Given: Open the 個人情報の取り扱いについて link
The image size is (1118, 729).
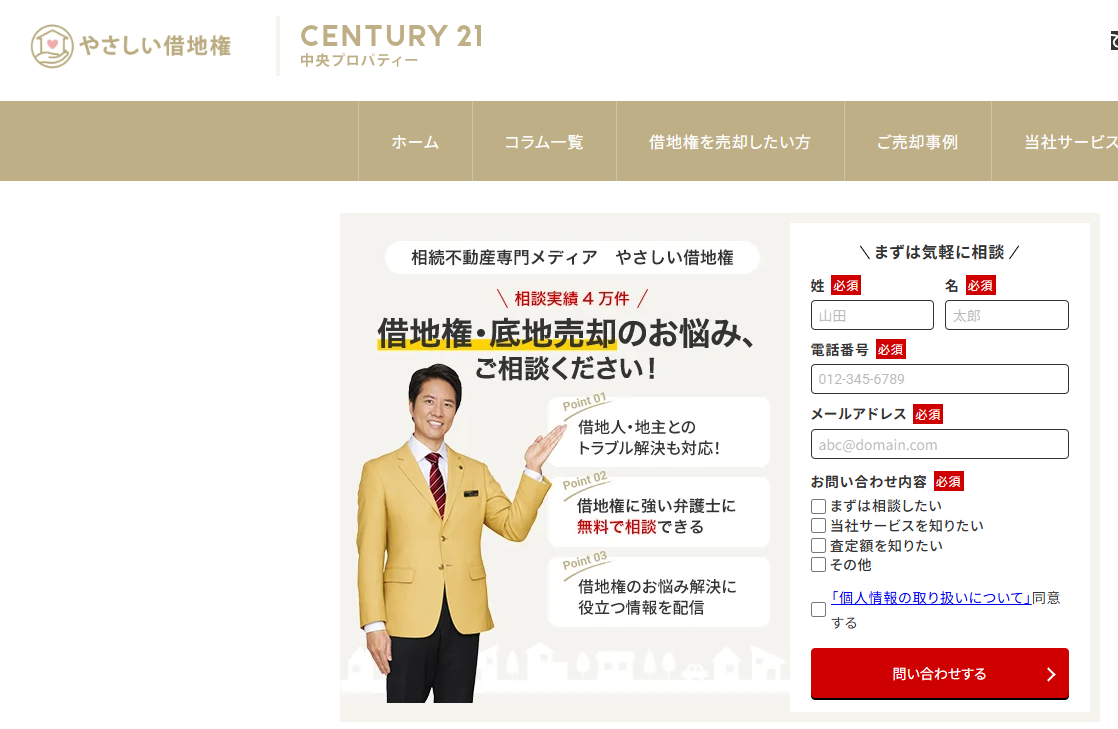Looking at the screenshot, I should click(931, 598).
